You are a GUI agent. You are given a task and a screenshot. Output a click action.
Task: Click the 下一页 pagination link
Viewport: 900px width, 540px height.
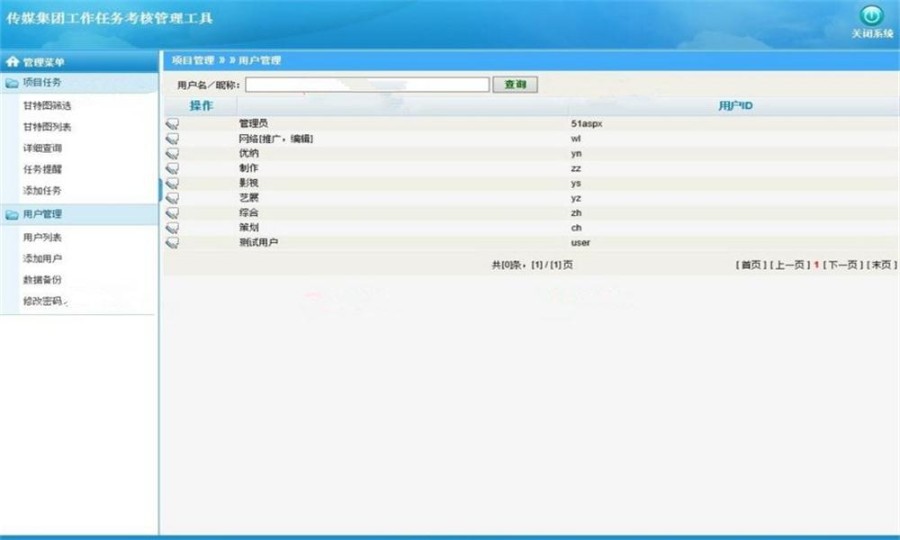(842, 265)
